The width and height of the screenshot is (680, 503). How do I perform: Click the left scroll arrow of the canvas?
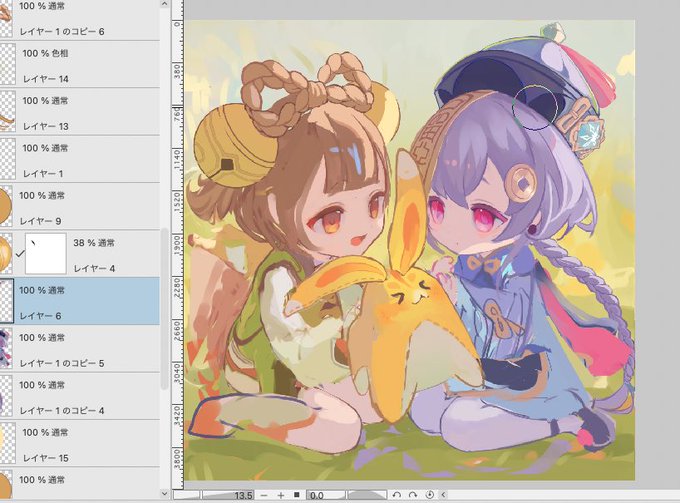tap(443, 495)
